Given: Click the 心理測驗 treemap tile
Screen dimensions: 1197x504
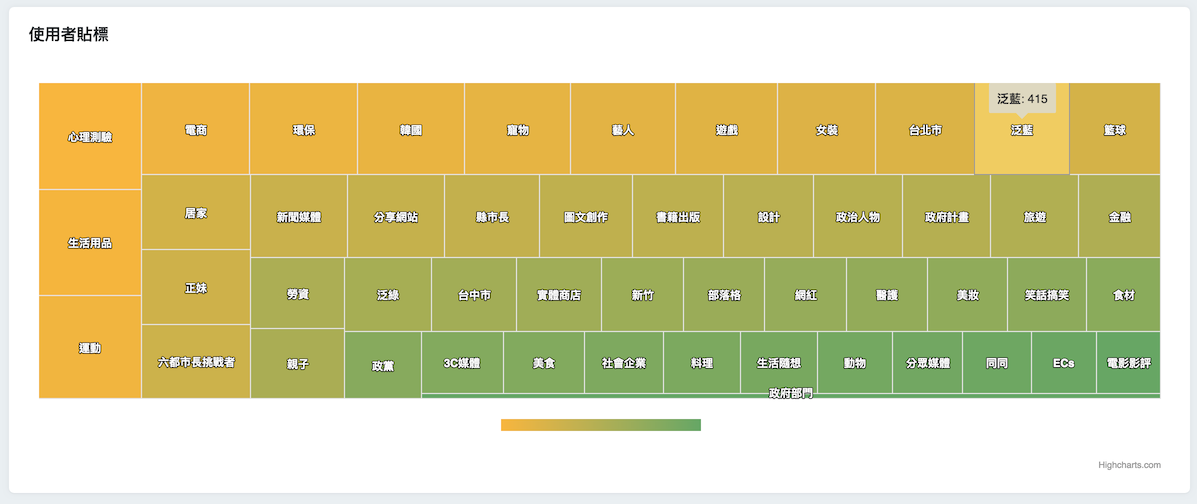Looking at the screenshot, I should [x=90, y=137].
